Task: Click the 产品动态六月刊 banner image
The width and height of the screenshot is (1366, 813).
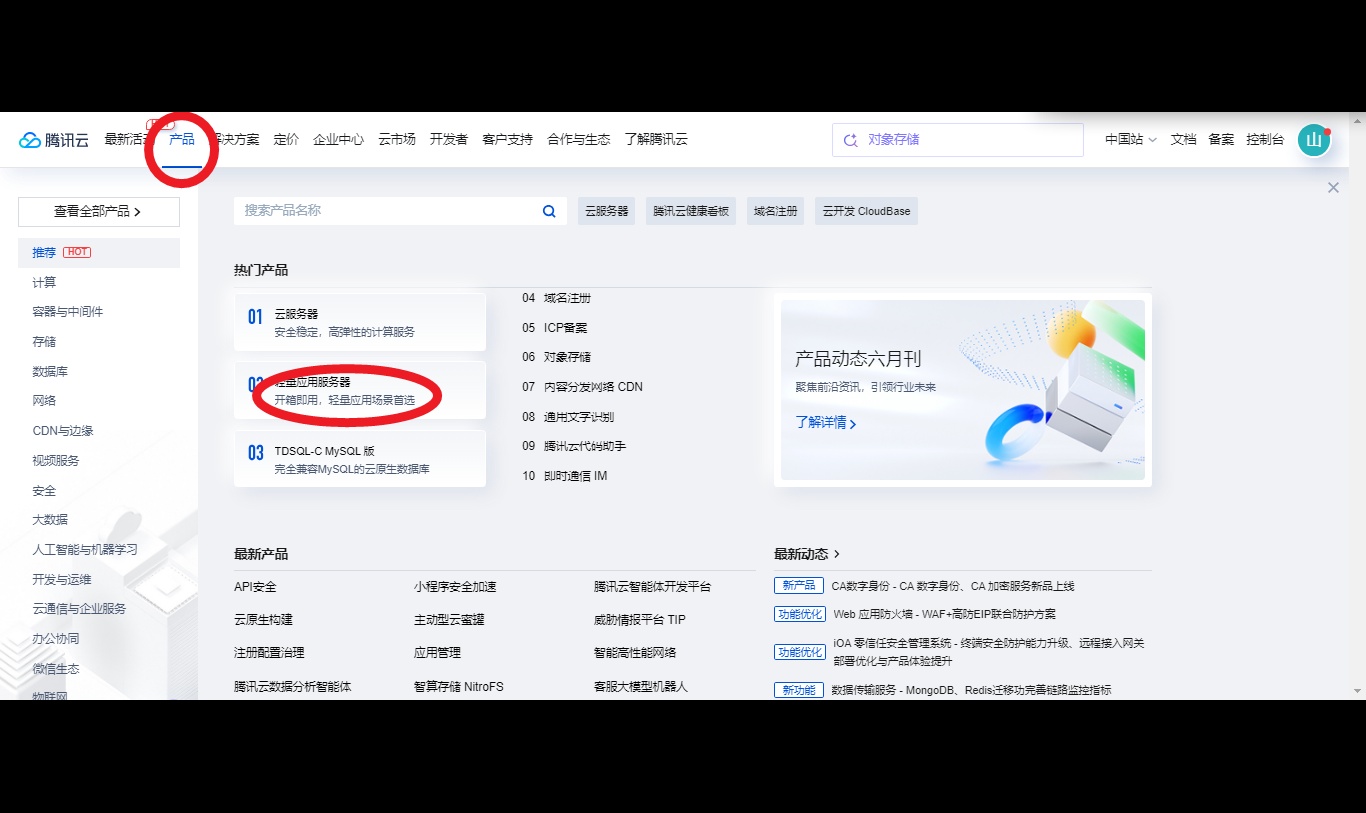Action: point(963,390)
